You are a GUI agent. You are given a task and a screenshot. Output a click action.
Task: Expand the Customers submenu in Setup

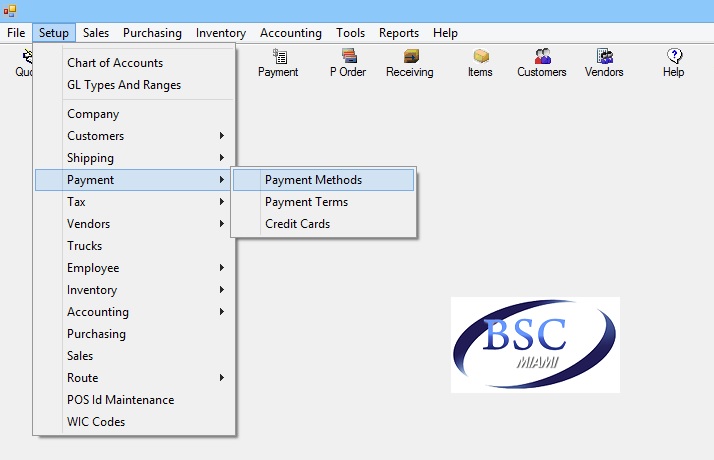pyautogui.click(x=134, y=136)
